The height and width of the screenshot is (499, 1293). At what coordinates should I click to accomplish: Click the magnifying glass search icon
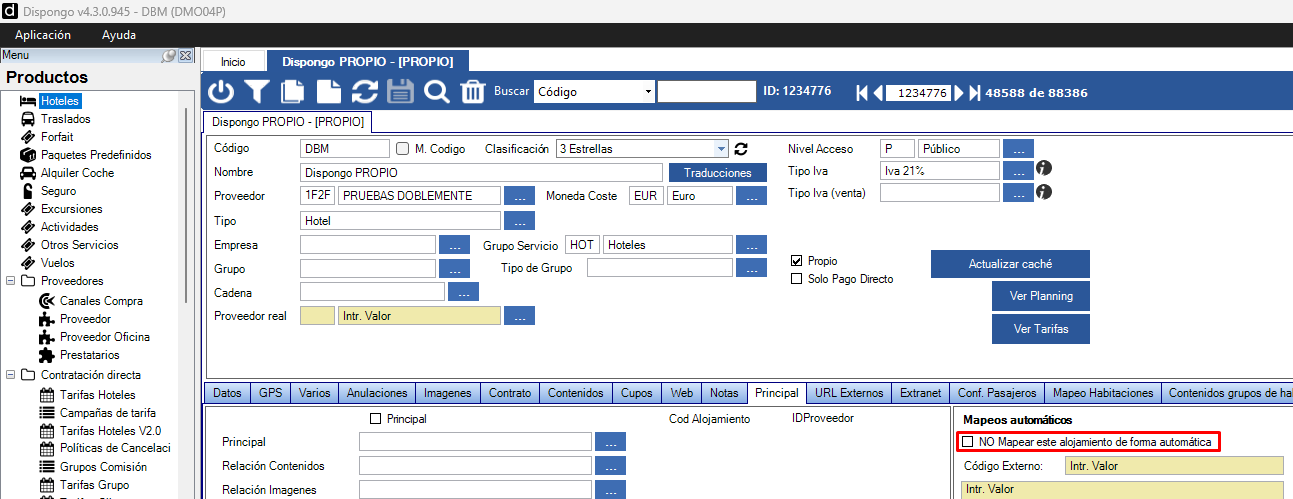[x=436, y=92]
